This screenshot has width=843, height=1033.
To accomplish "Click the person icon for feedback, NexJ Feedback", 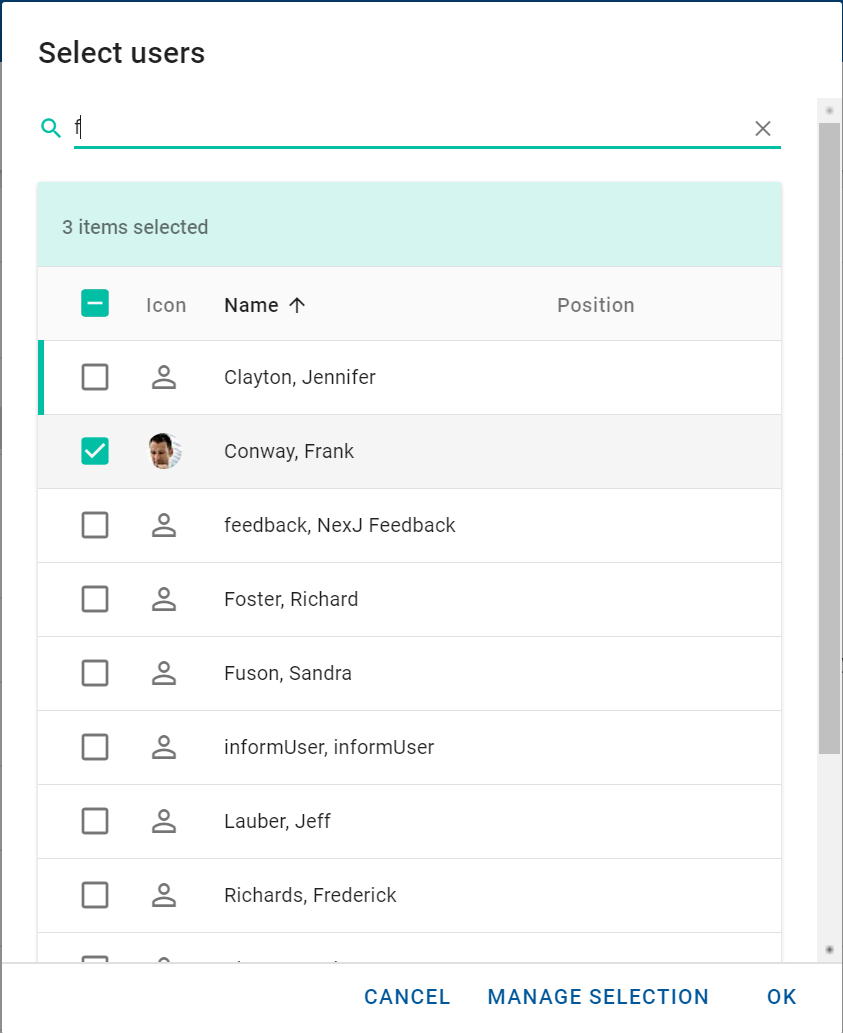I will (x=164, y=525).
